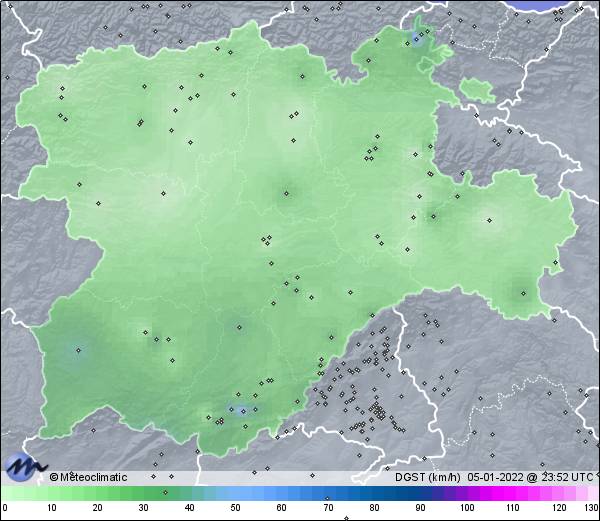Click the station marker on the legend color bar

tap(165, 492)
